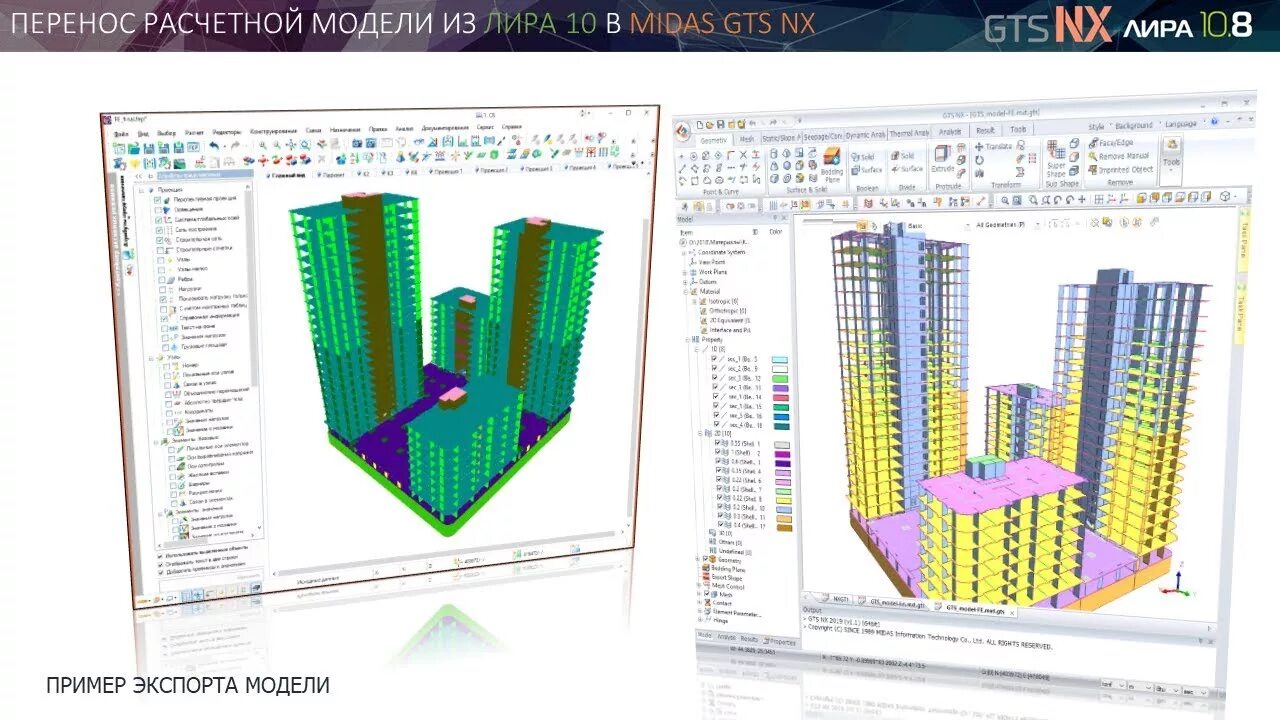The image size is (1280, 720).
Task: Enable the 'Ребра' checkbox in LIRA panel
Action: pos(162,280)
